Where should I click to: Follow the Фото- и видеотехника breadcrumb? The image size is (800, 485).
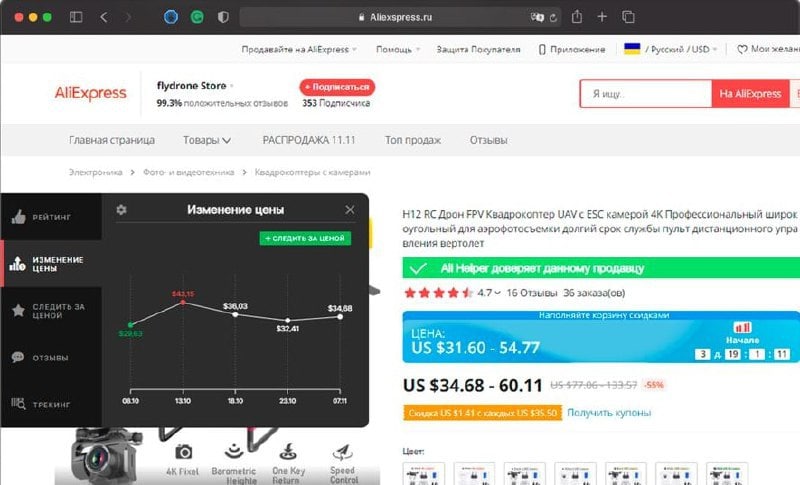click(x=188, y=172)
